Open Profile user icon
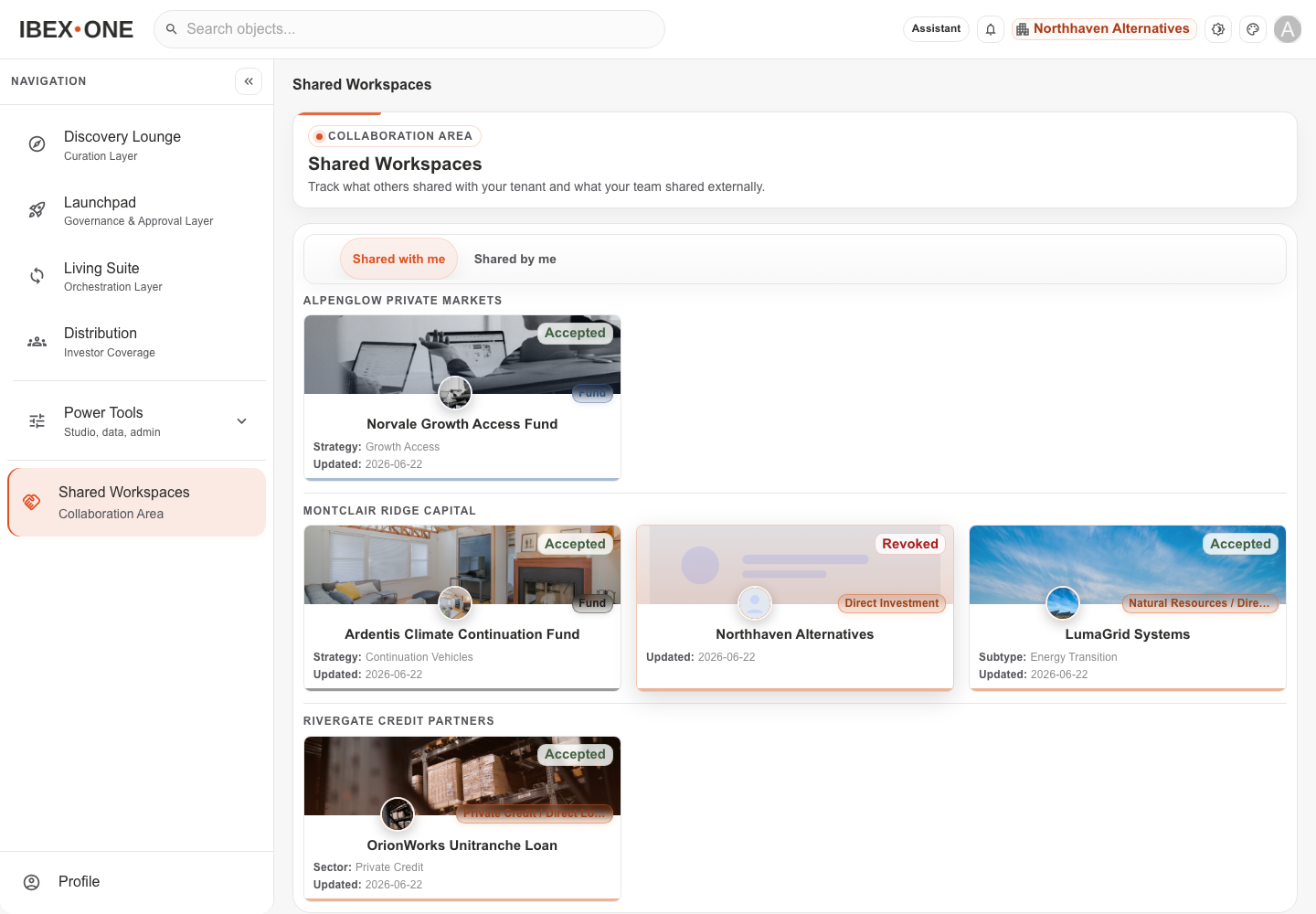 coord(32,882)
